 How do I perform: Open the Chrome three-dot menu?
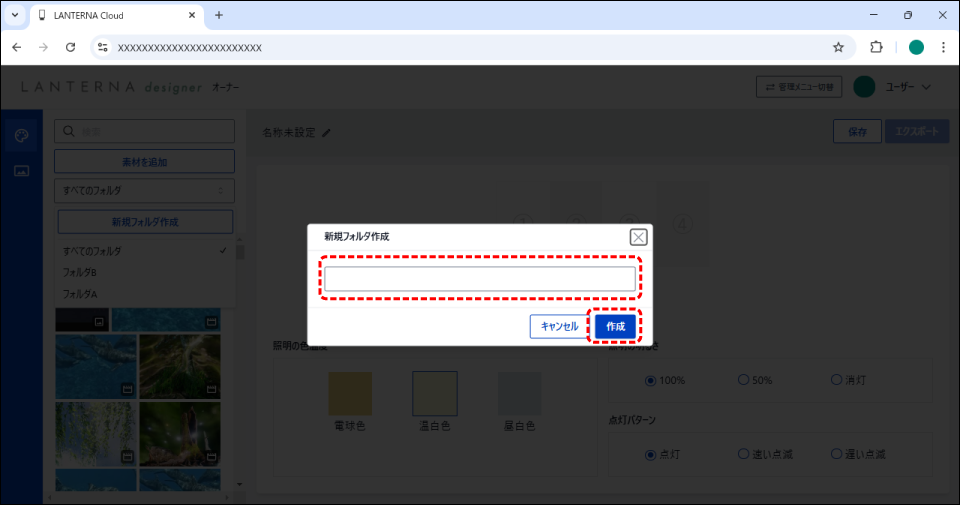coord(943,47)
